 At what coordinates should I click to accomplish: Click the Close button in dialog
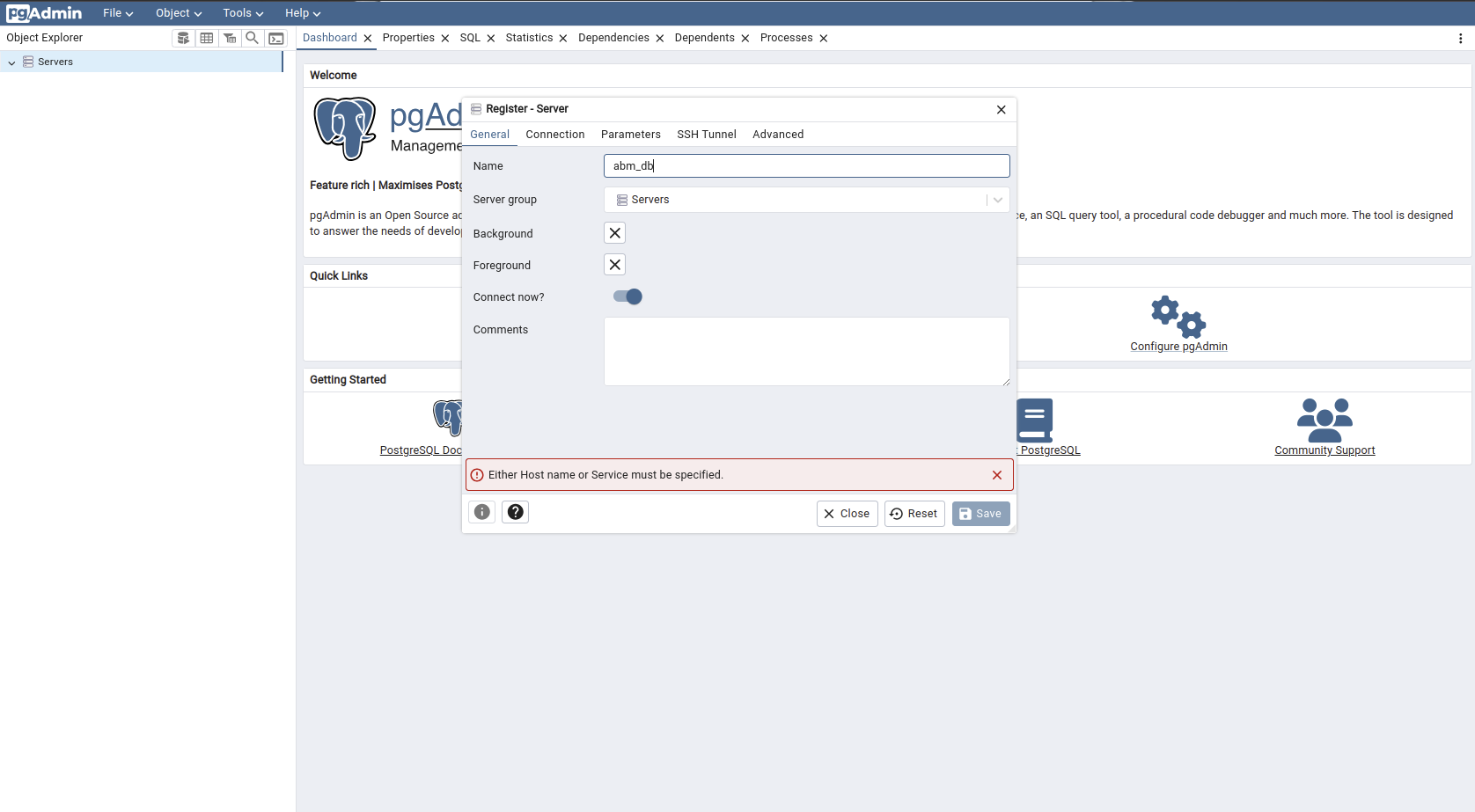coord(847,514)
